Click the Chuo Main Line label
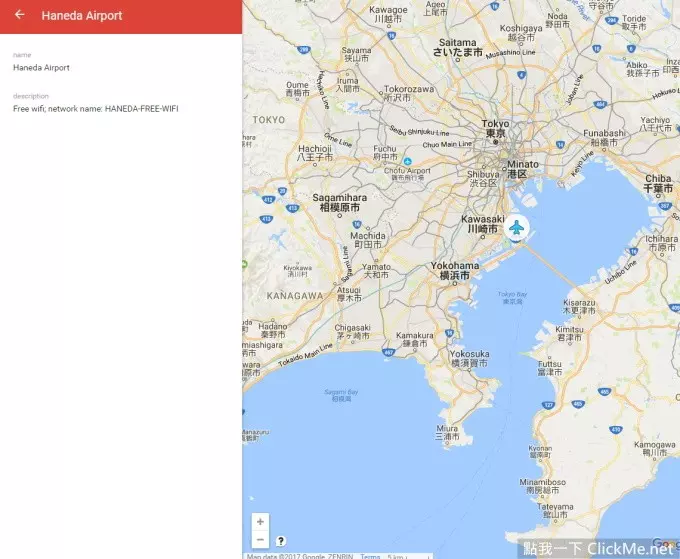Image resolution: width=680 pixels, height=559 pixels. [447, 144]
